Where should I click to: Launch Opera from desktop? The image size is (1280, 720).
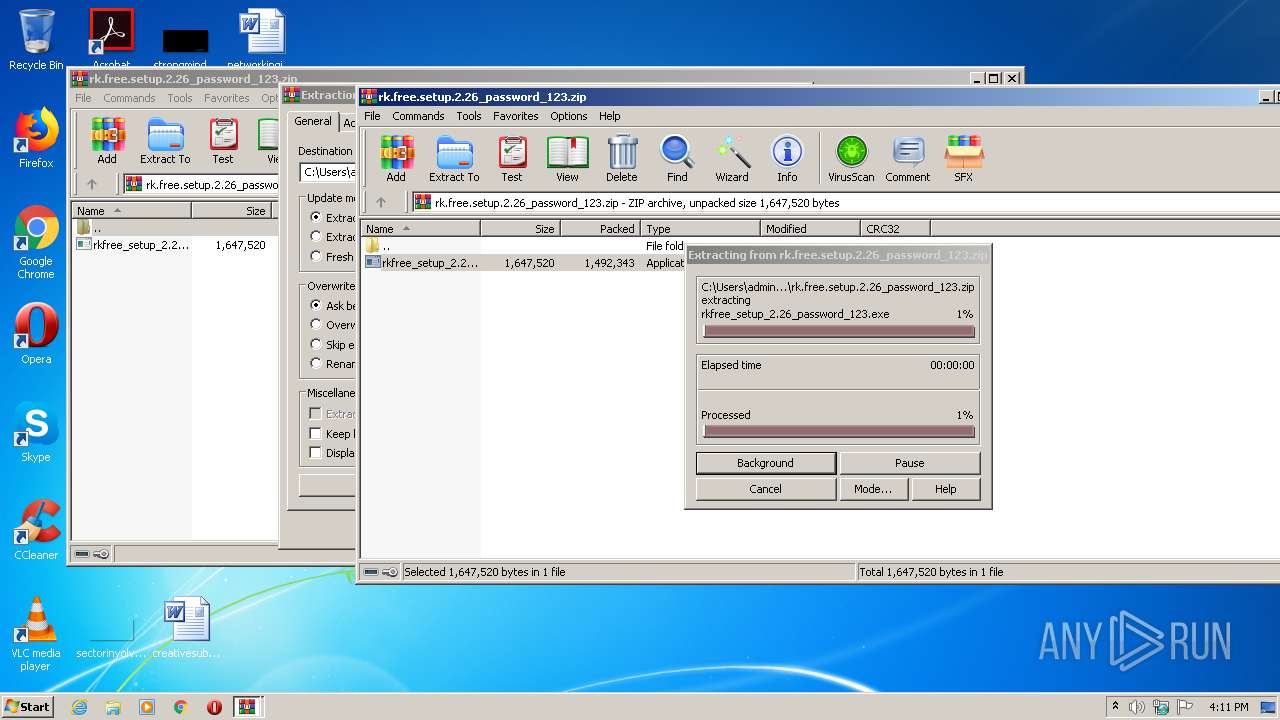pyautogui.click(x=36, y=333)
